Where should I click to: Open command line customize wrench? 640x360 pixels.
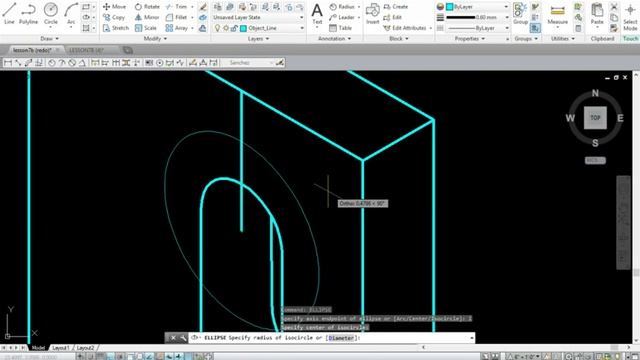coord(183,338)
